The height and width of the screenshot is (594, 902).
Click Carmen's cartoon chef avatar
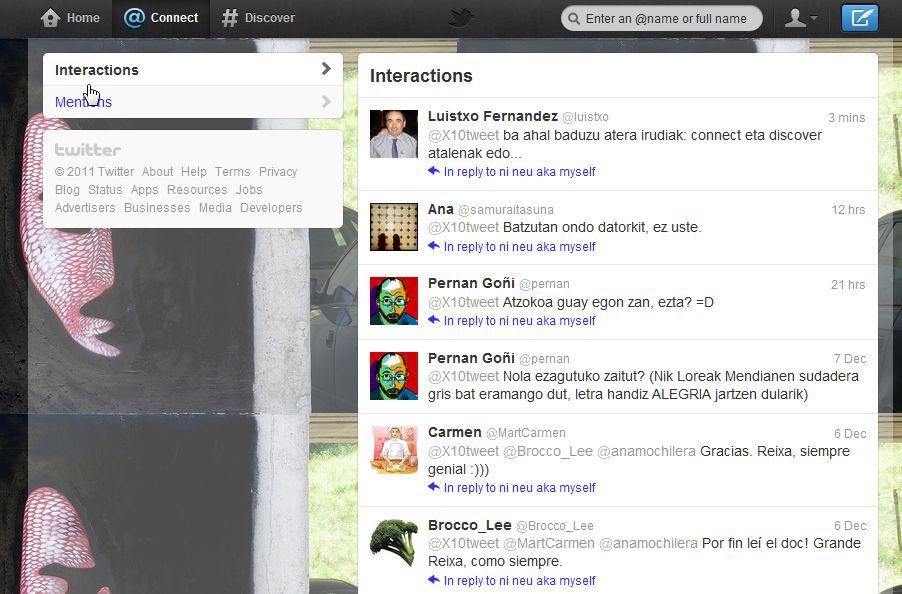[x=394, y=450]
